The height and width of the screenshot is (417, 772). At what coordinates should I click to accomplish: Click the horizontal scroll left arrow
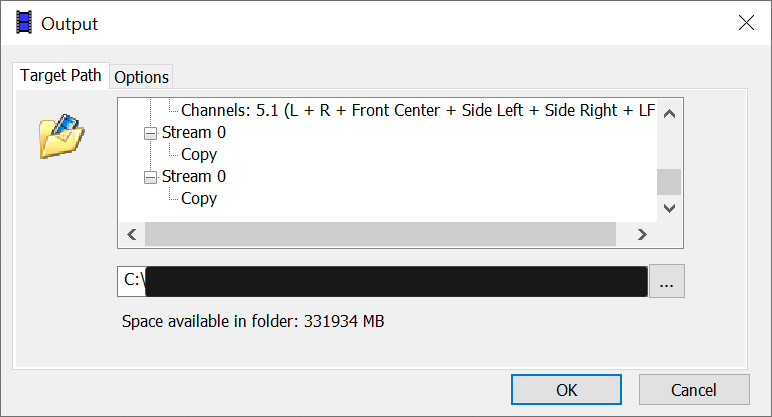click(x=131, y=234)
